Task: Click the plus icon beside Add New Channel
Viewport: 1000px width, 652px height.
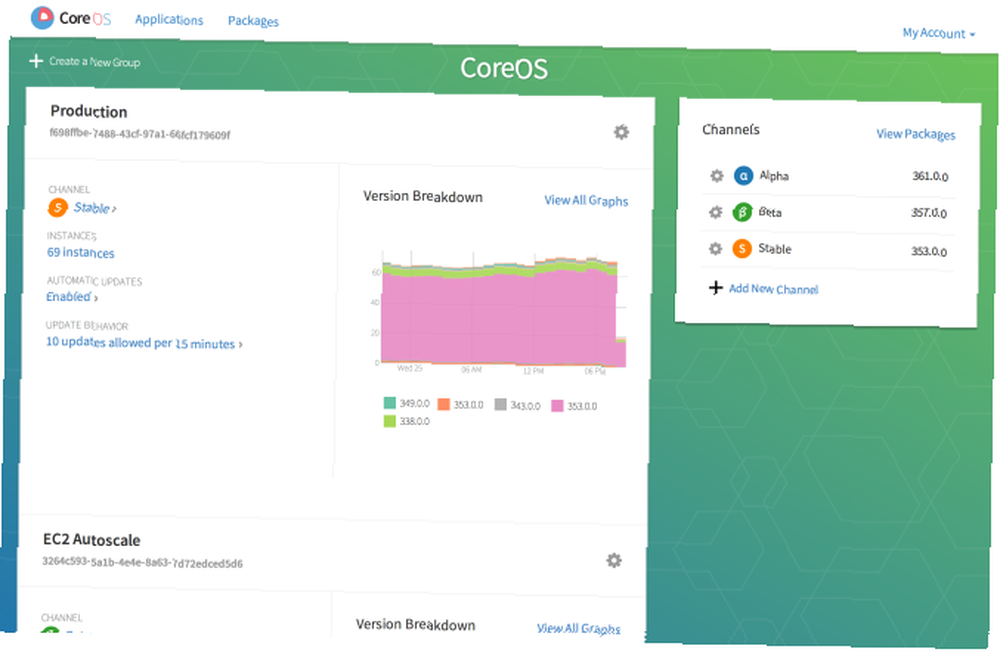Action: pyautogui.click(x=716, y=288)
